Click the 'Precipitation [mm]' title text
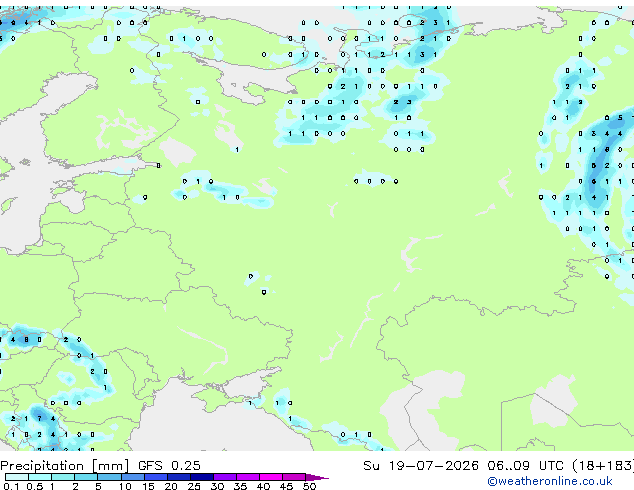 (65, 466)
